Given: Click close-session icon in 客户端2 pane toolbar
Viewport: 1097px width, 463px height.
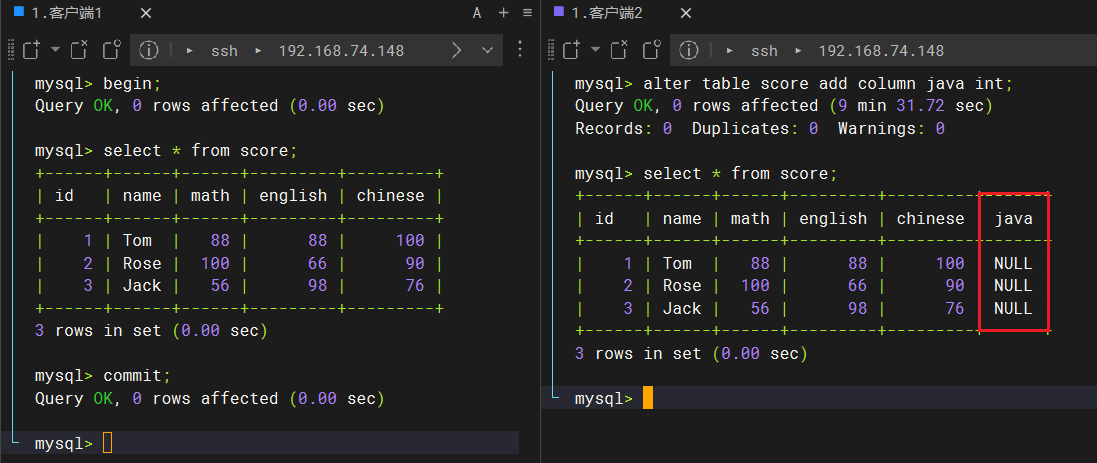Looking at the screenshot, I should click(620, 50).
